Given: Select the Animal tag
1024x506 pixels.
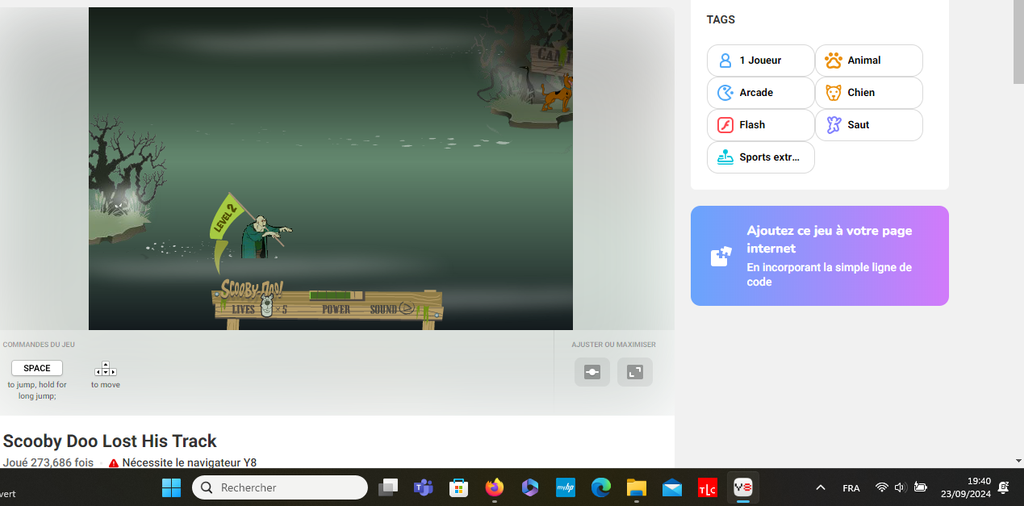Looking at the screenshot, I should point(868,60).
